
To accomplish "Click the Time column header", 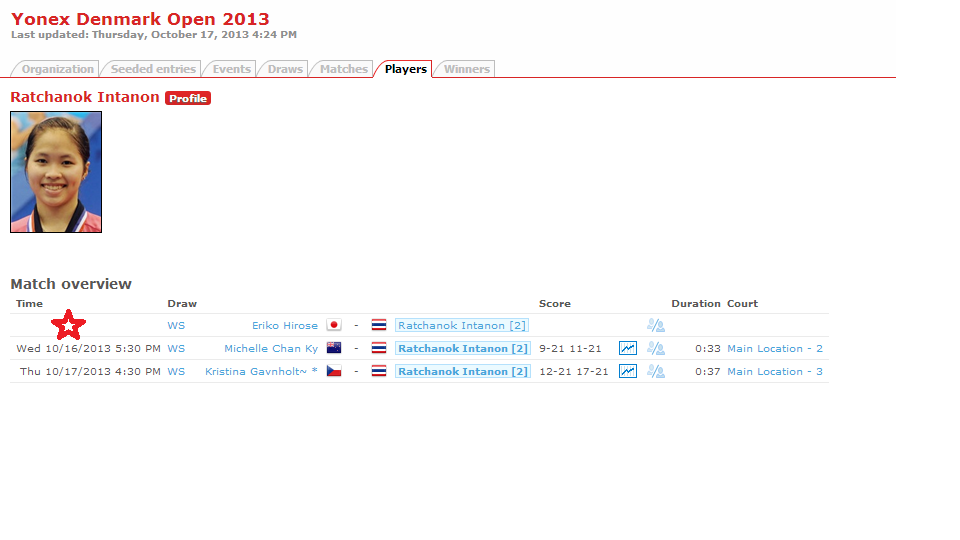I will click(x=29, y=304).
